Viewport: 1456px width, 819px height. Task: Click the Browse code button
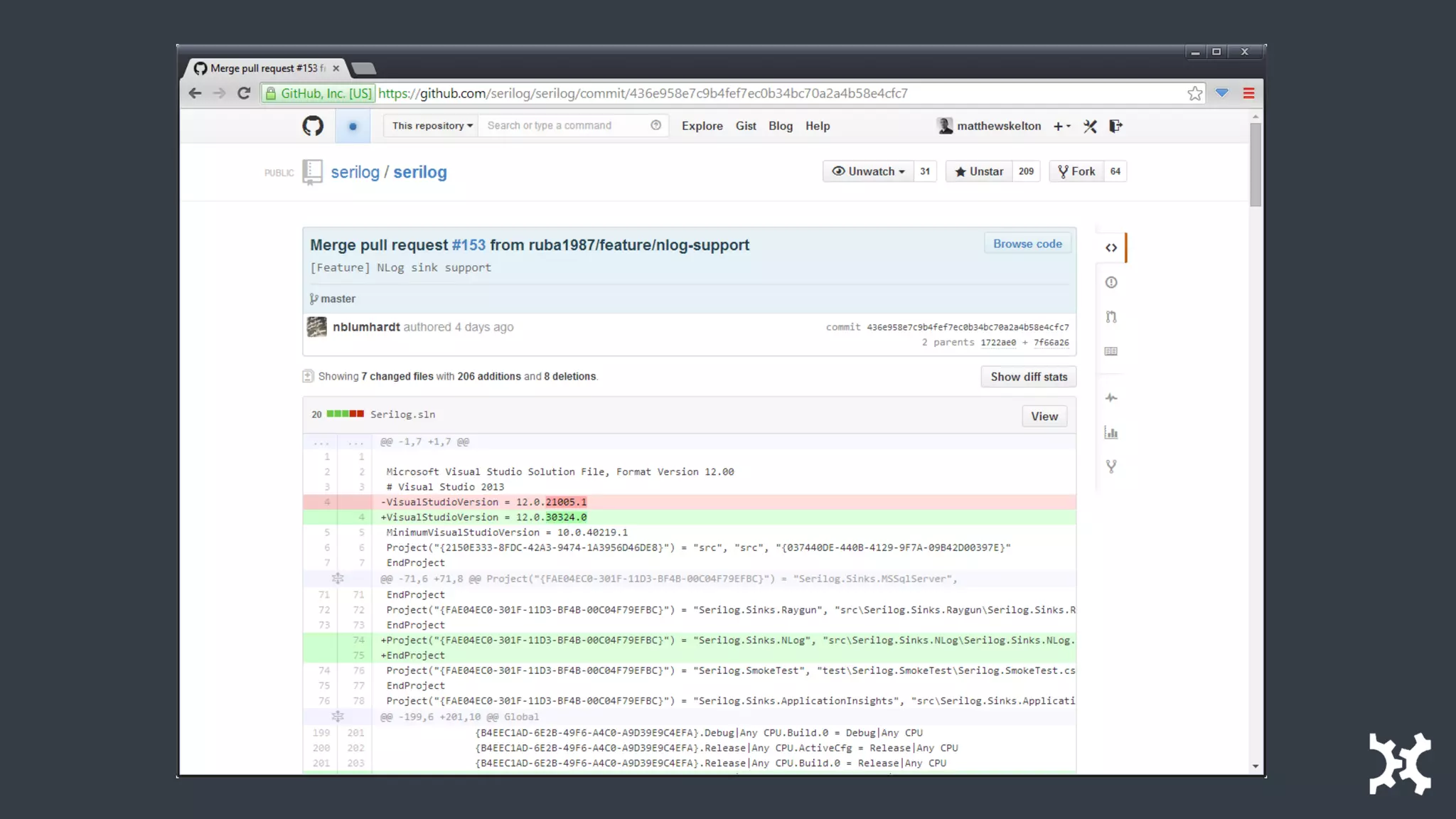coord(1027,244)
